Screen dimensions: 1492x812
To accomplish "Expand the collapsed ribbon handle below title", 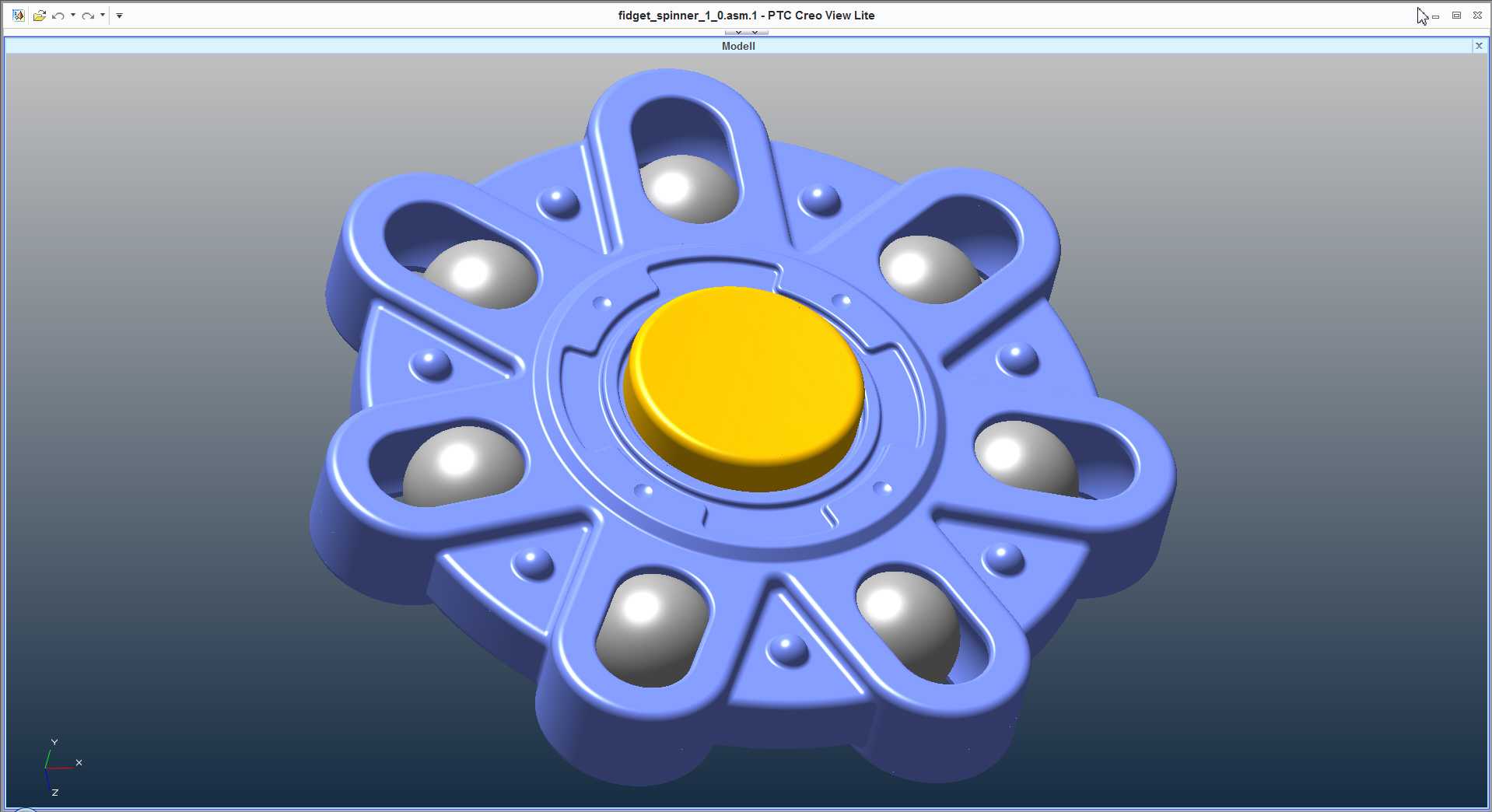I will point(746,33).
